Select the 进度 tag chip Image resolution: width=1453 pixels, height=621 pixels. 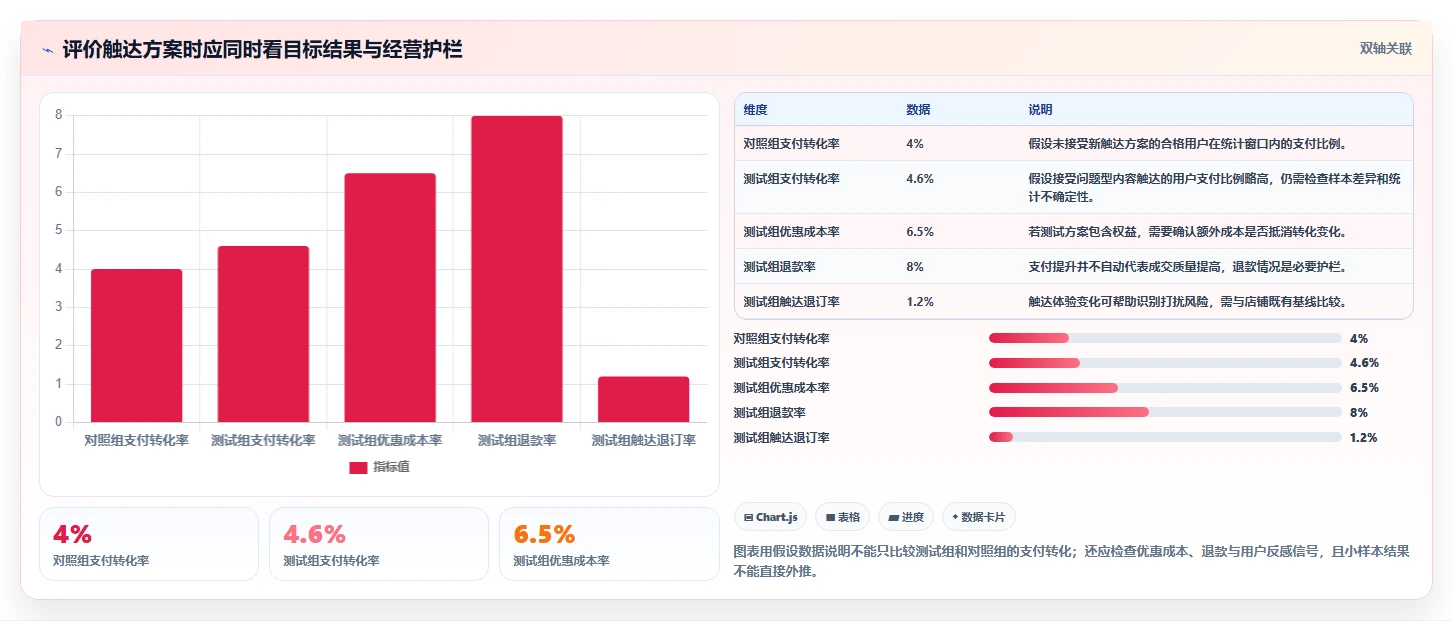point(906,517)
